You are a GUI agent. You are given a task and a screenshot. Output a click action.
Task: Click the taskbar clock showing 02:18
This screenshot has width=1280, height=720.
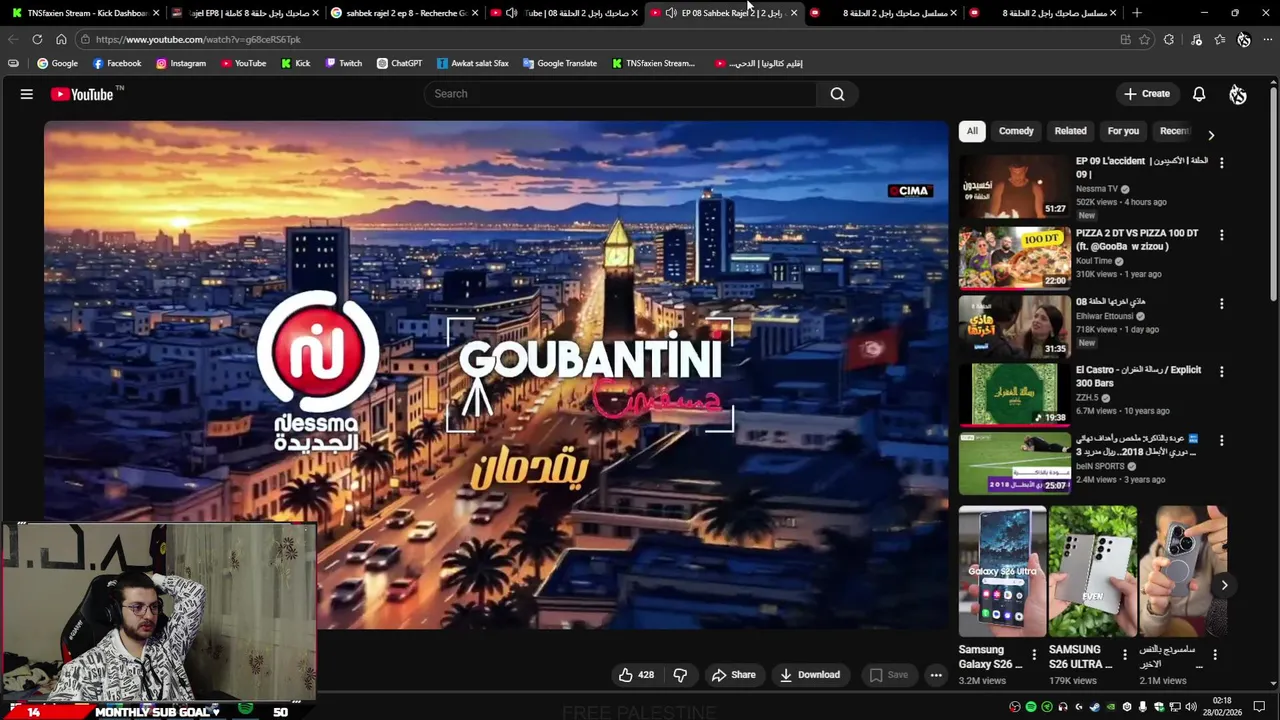pos(1222,707)
